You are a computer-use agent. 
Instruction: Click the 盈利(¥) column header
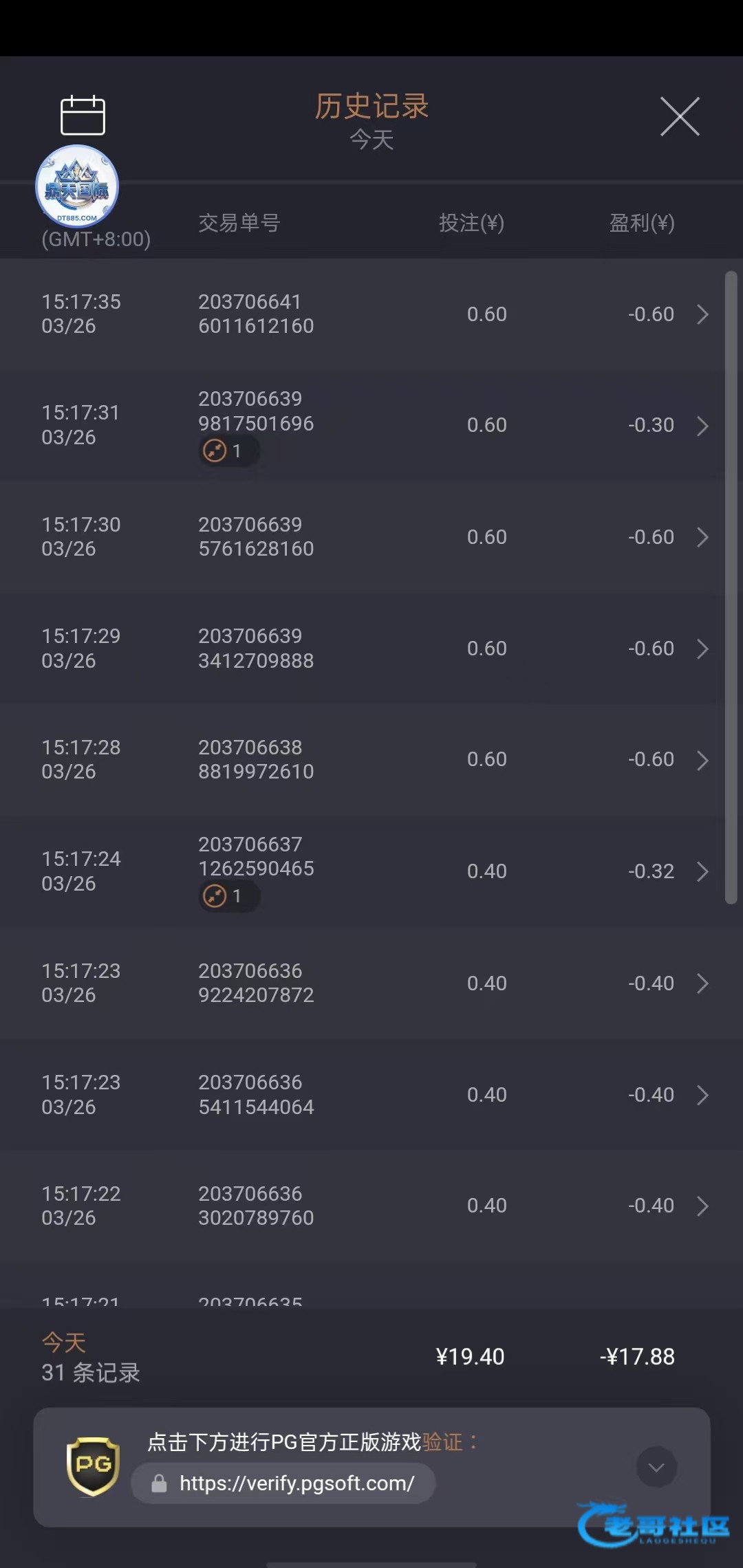[641, 223]
